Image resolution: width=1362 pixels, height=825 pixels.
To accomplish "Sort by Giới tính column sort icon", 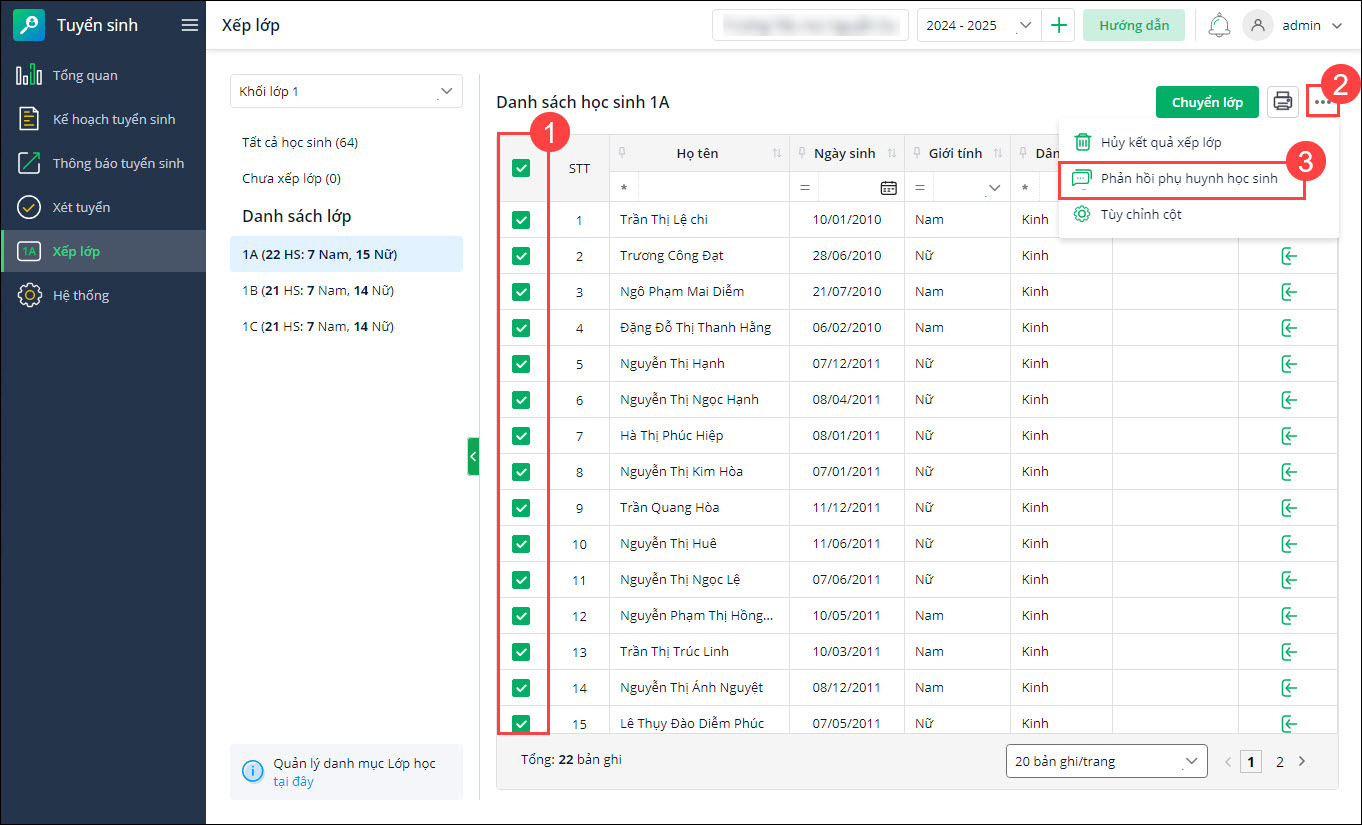I will tap(997, 153).
